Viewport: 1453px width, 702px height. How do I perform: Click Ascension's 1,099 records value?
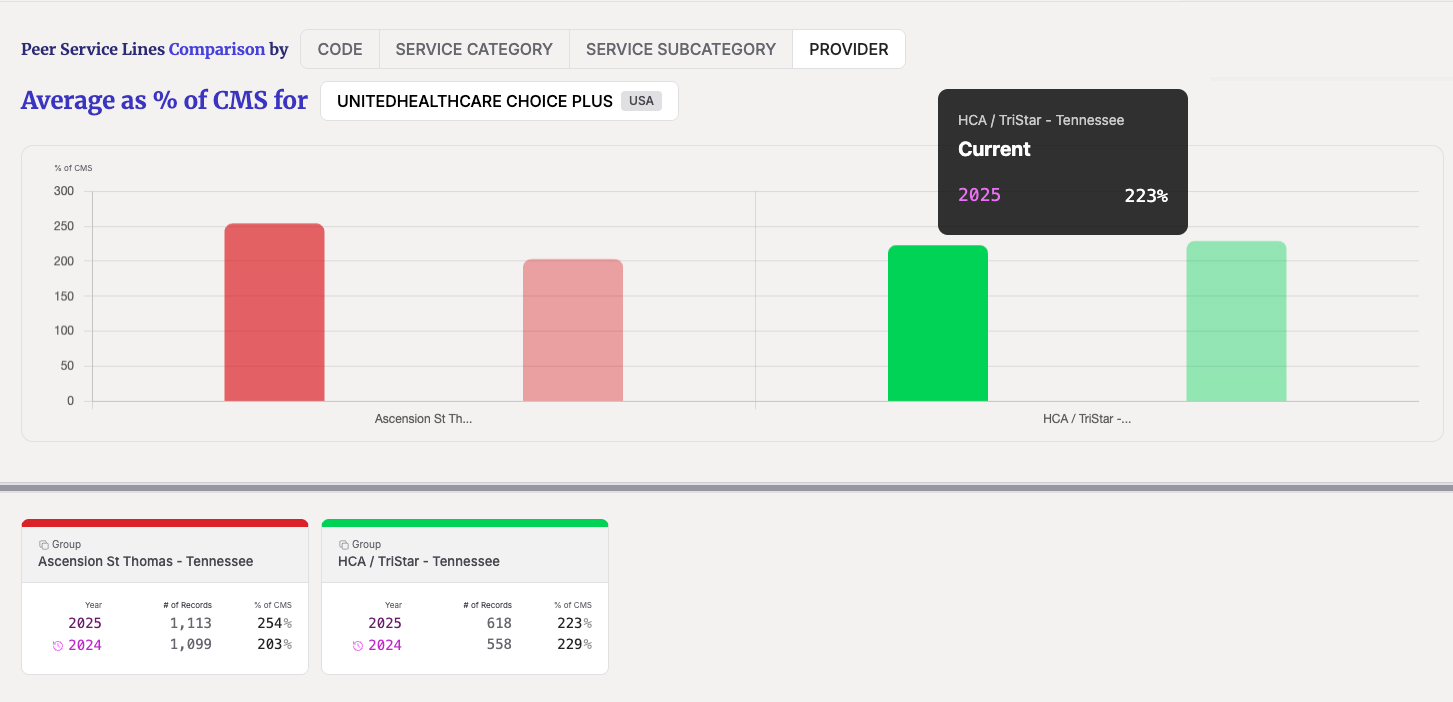click(190, 645)
